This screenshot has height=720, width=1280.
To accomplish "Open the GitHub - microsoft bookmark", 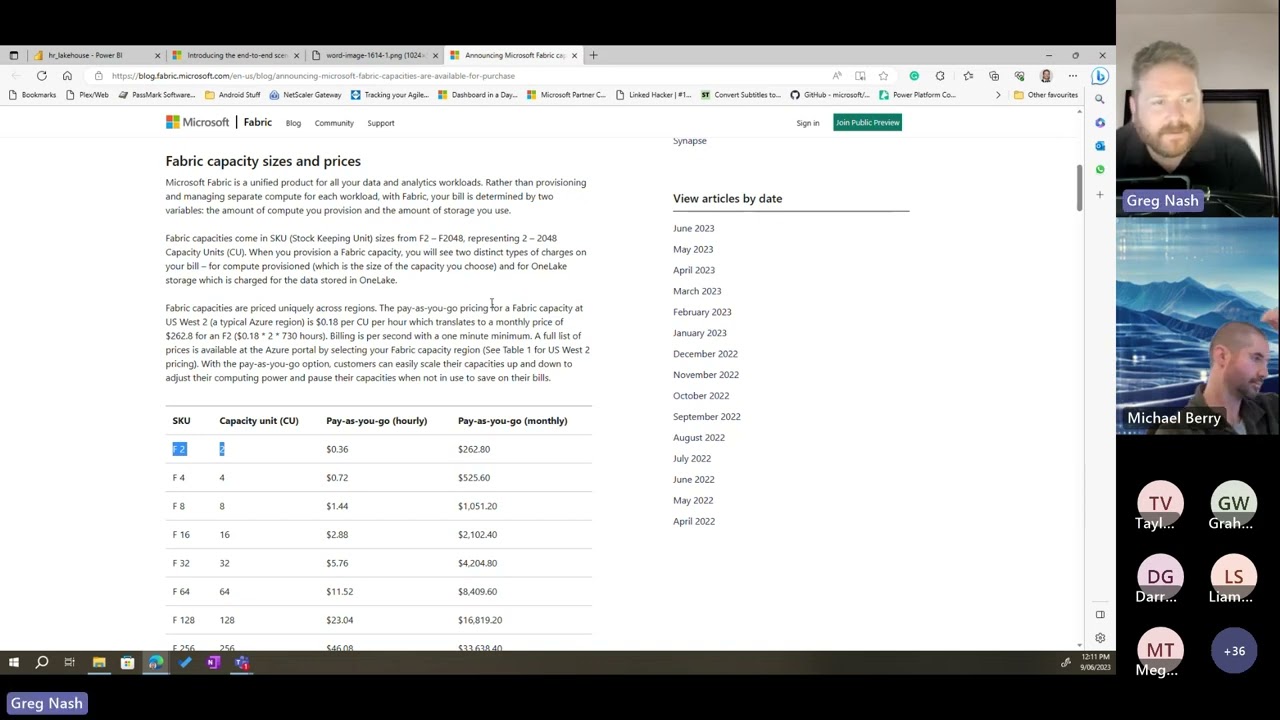I will pos(830,95).
